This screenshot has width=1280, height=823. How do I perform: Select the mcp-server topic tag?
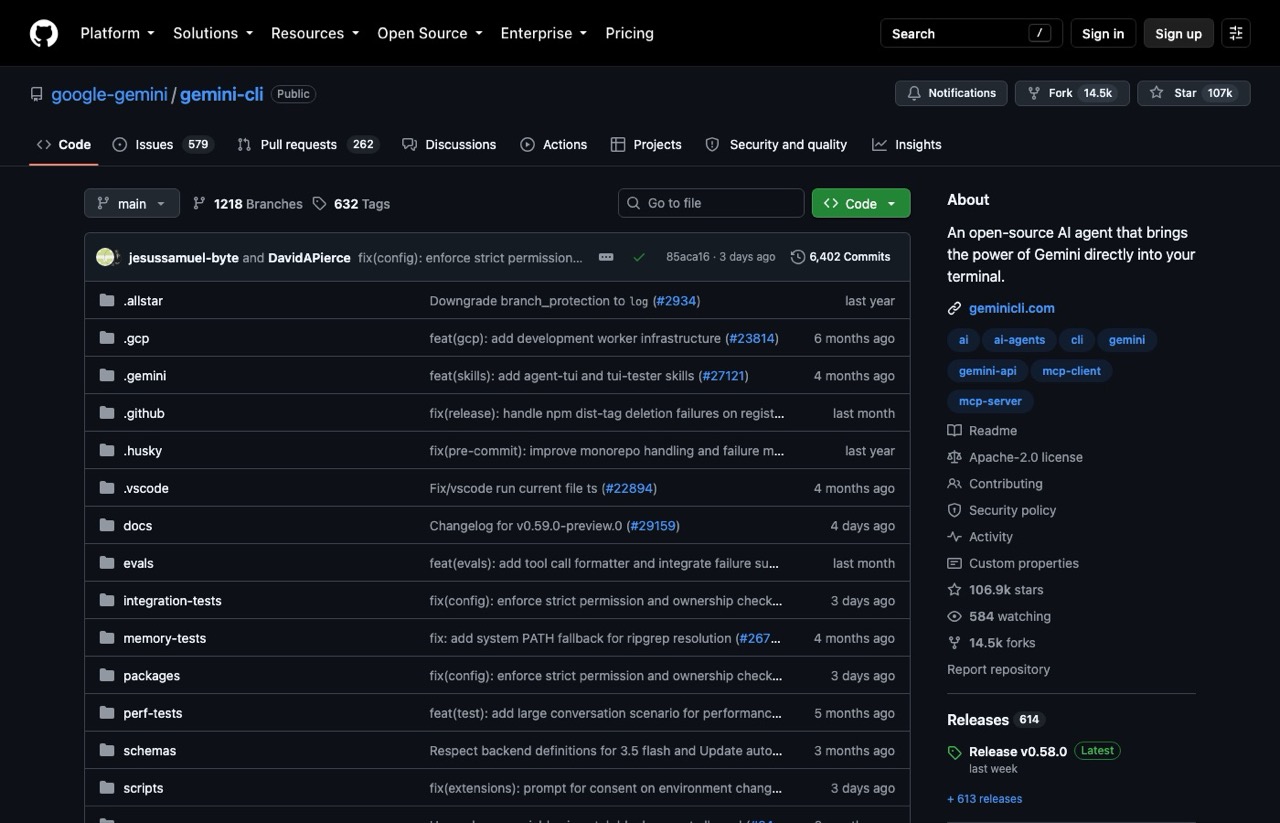coord(990,401)
